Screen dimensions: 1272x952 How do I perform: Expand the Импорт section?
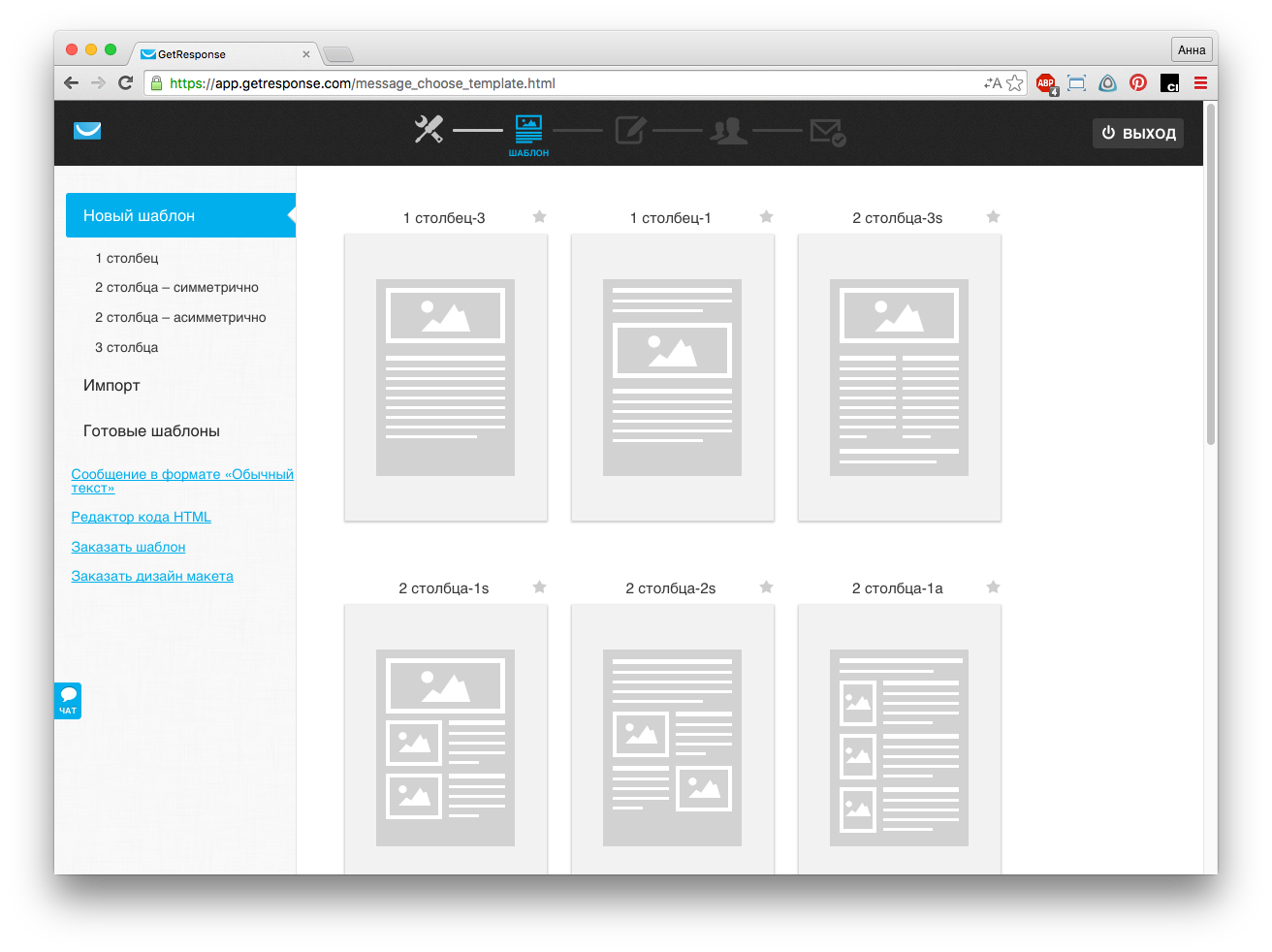point(111,386)
